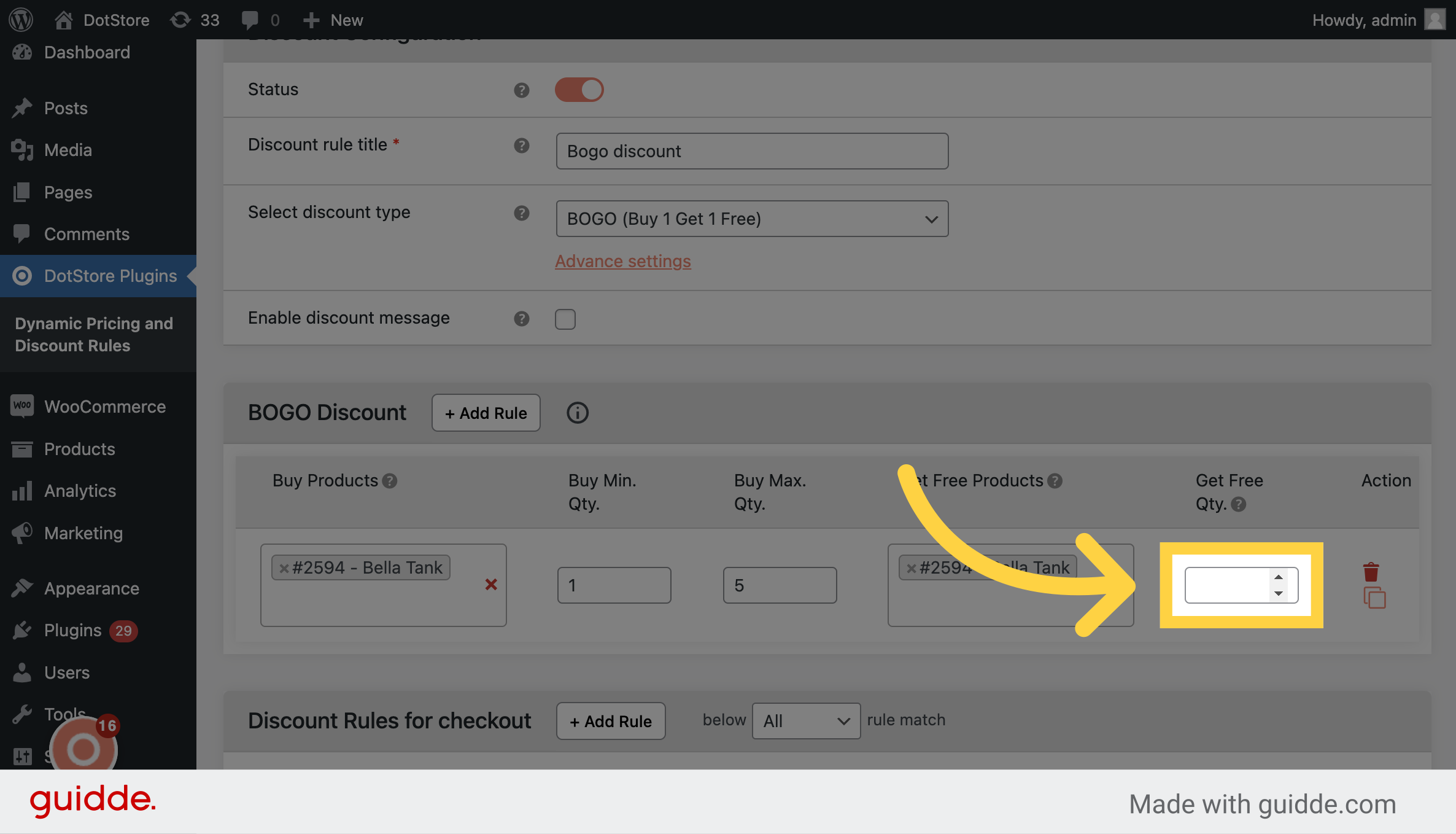Show help tooltip for Status
Image resolution: width=1456 pixels, height=834 pixels.
point(521,90)
